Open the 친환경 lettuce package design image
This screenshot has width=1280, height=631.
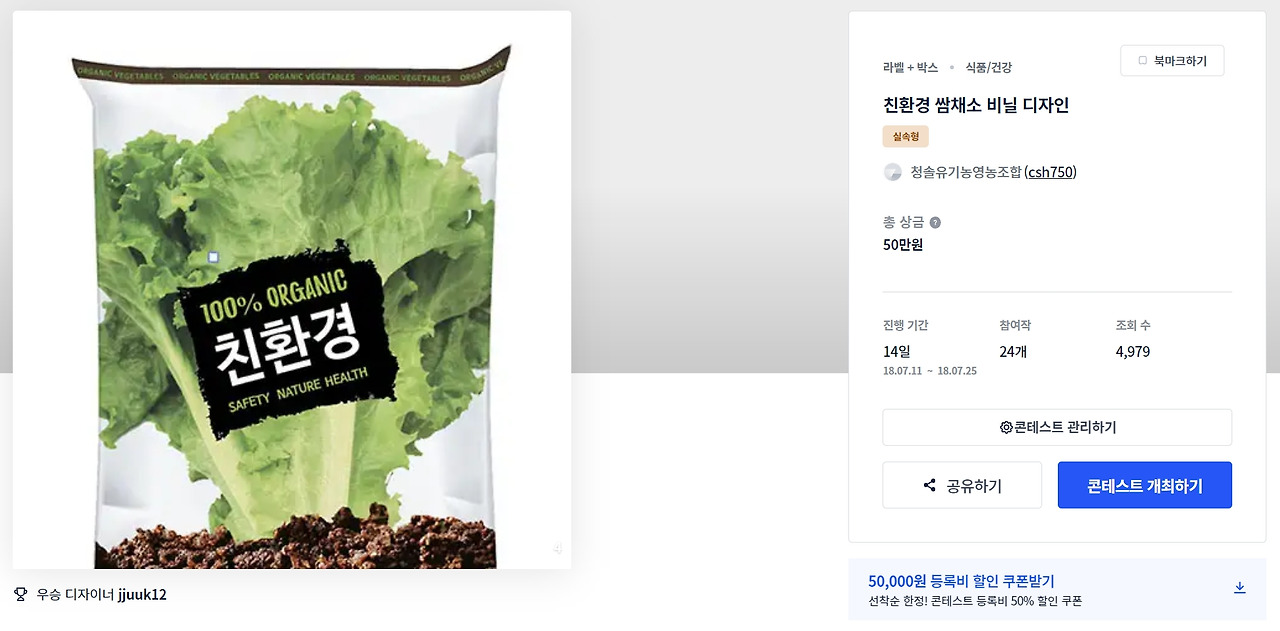292,290
